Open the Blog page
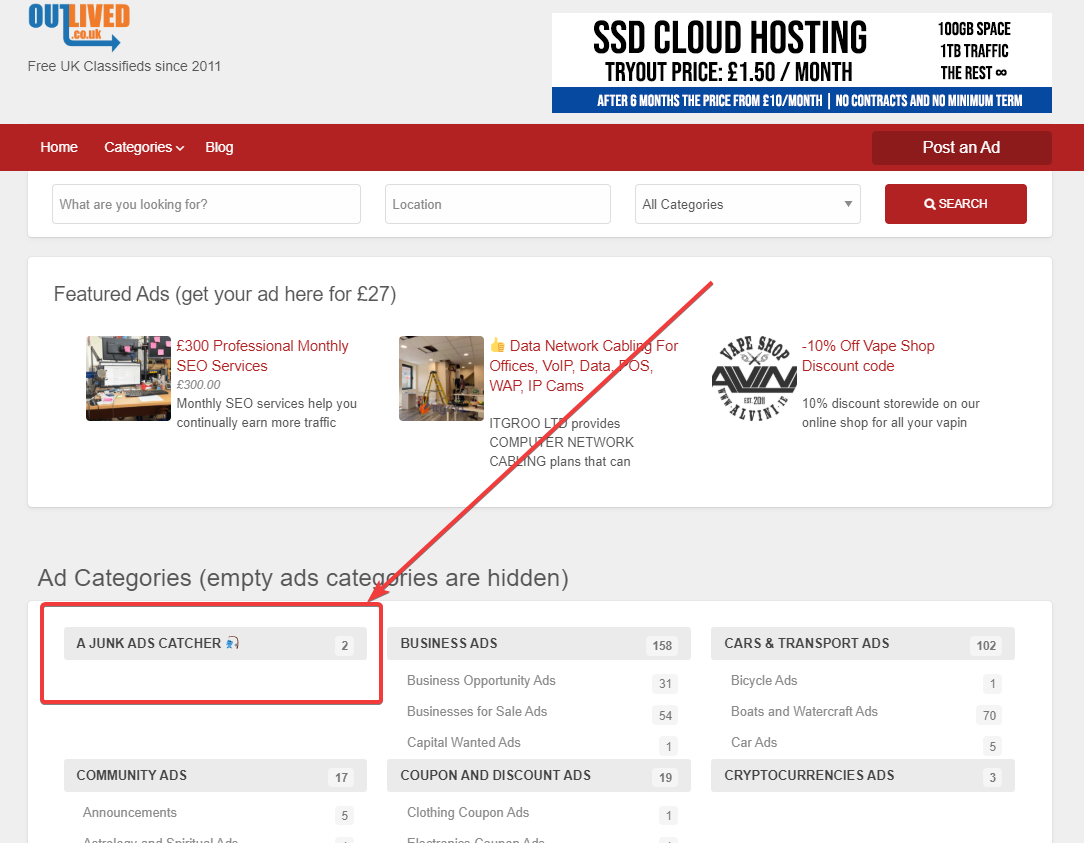Screen dimensions: 1084x843 [219, 147]
